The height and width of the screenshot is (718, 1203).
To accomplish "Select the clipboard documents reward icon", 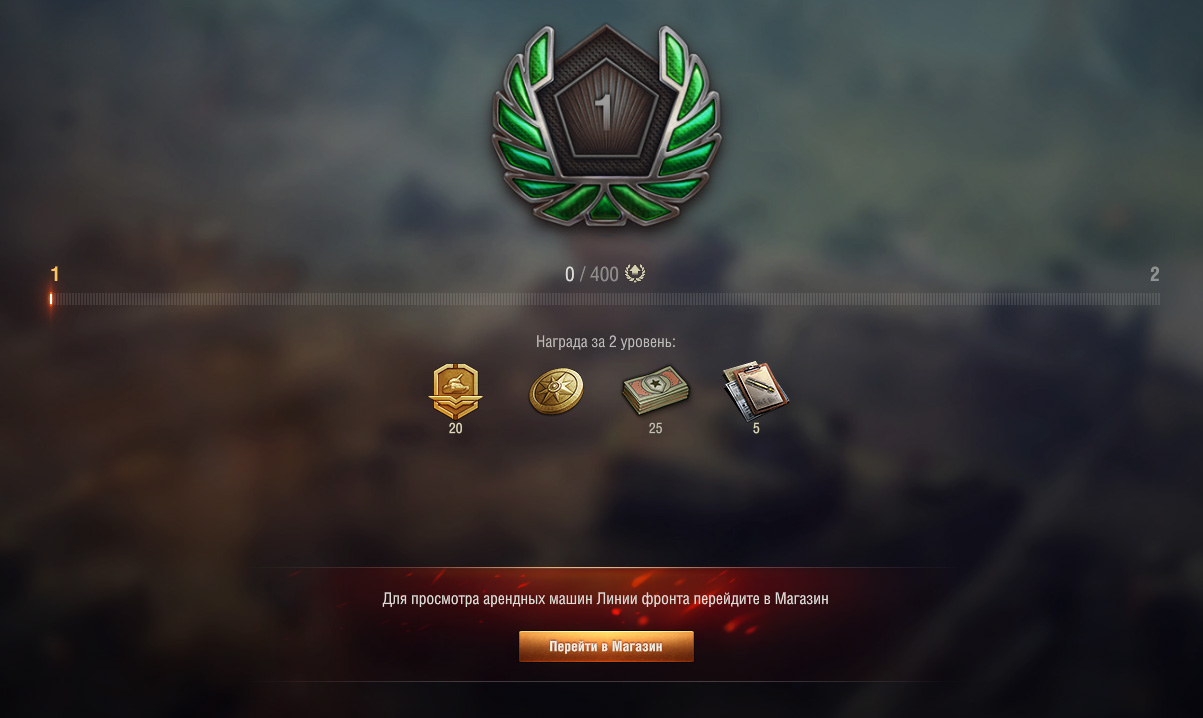I will (x=756, y=391).
